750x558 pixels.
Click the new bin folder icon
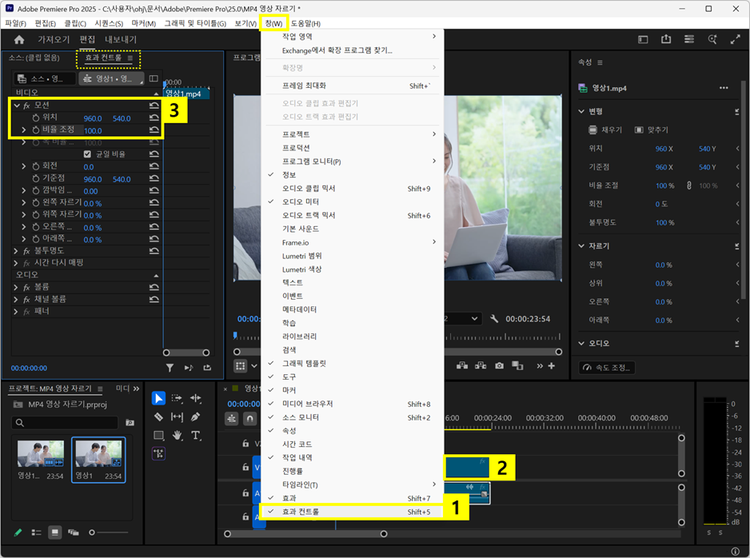(x=130, y=423)
